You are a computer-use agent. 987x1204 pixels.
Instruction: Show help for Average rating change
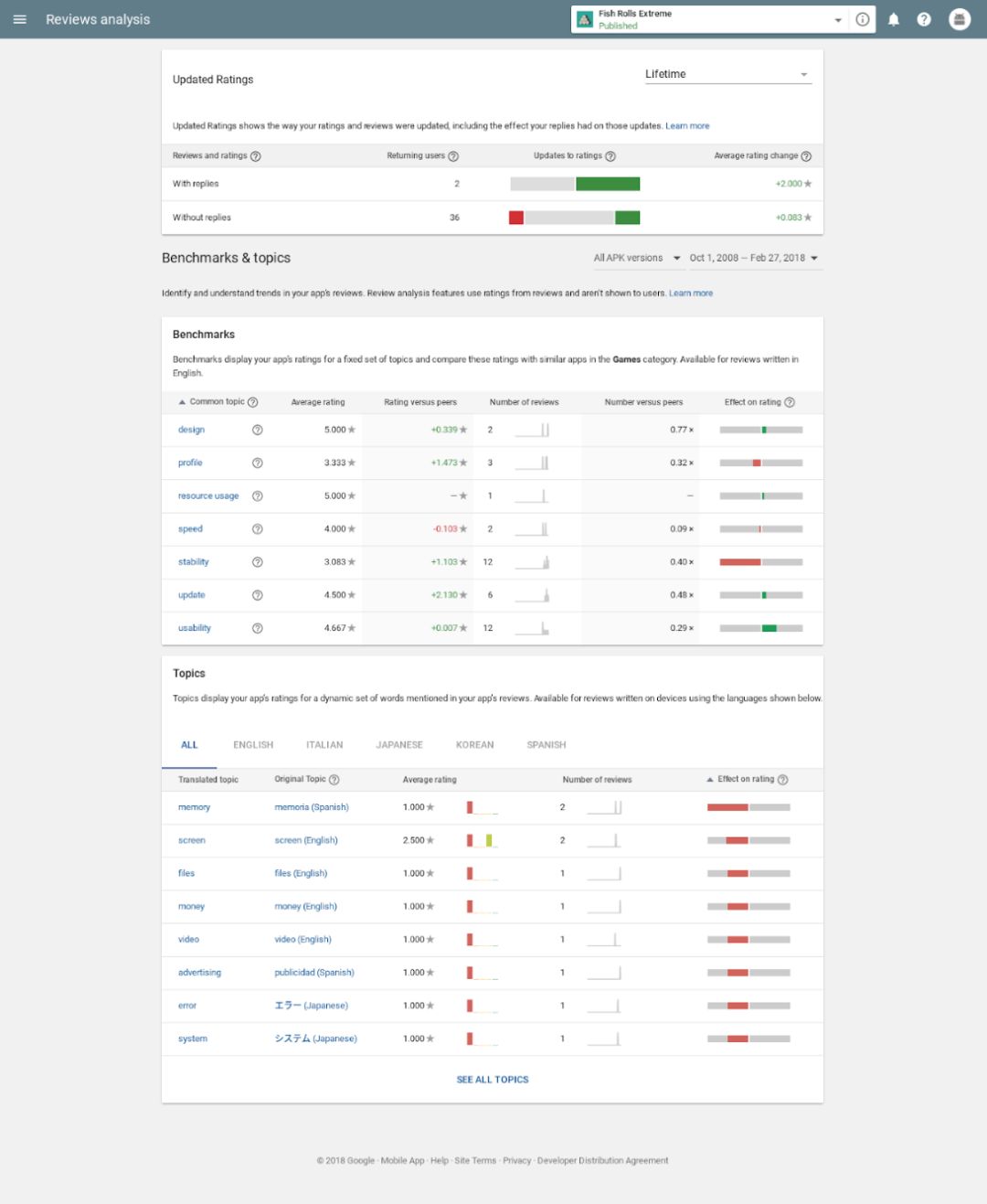pos(806,156)
